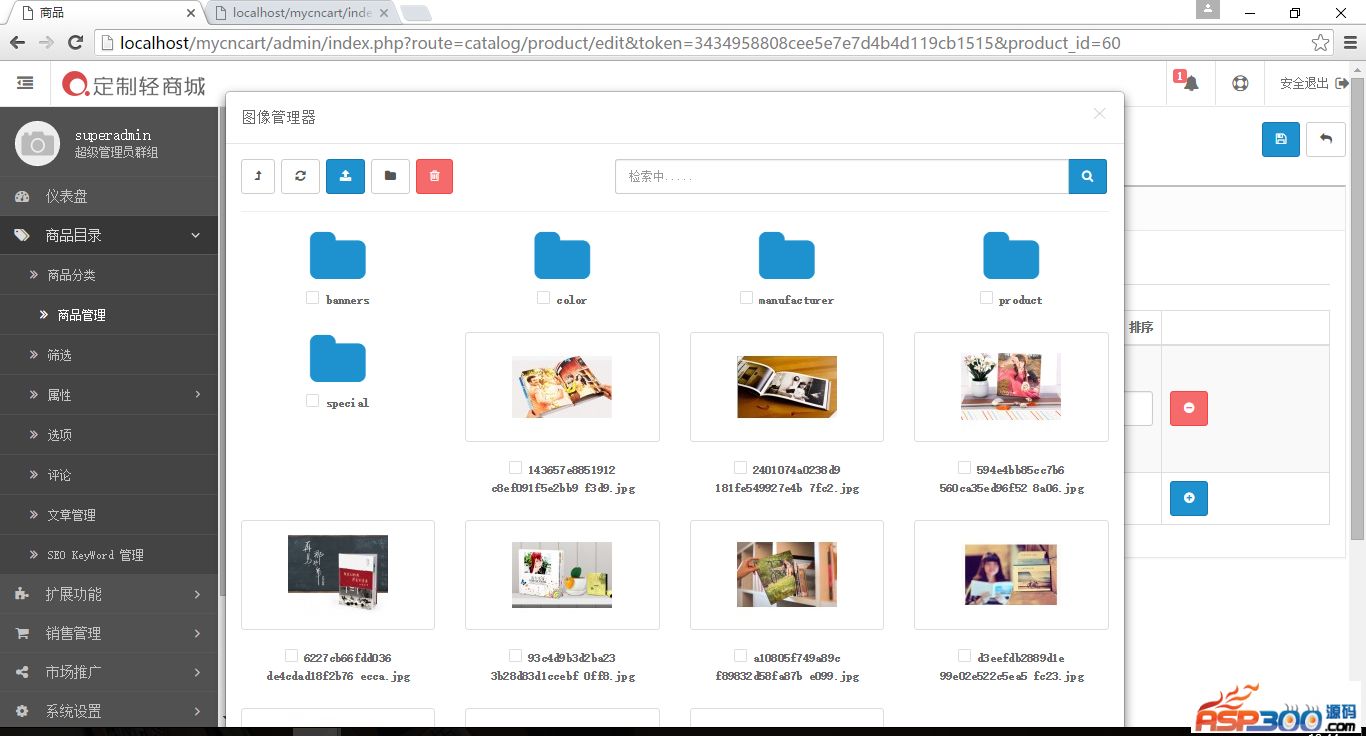This screenshot has height=736, width=1366.
Task: Create a new folder via folder icon
Action: pos(390,176)
